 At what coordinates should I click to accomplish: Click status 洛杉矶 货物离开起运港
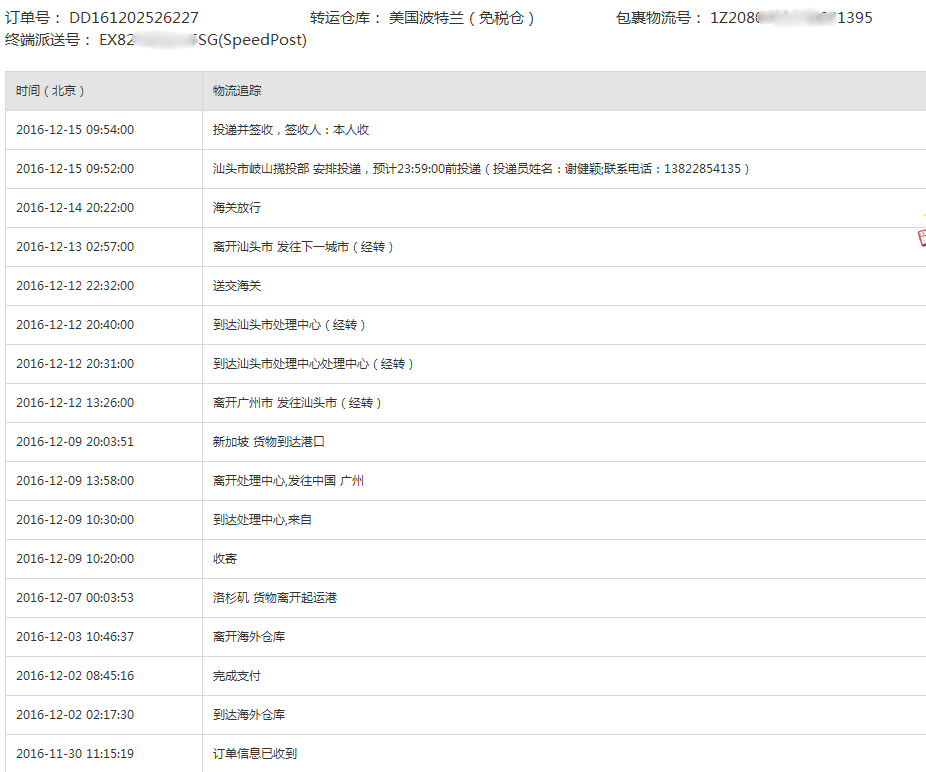click(275, 597)
